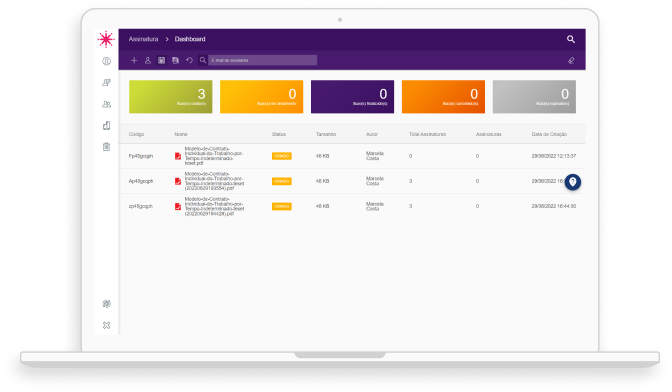The image size is (672, 392).
Task: Click PDF icon in Ap45gcqph row
Action: pyautogui.click(x=178, y=181)
